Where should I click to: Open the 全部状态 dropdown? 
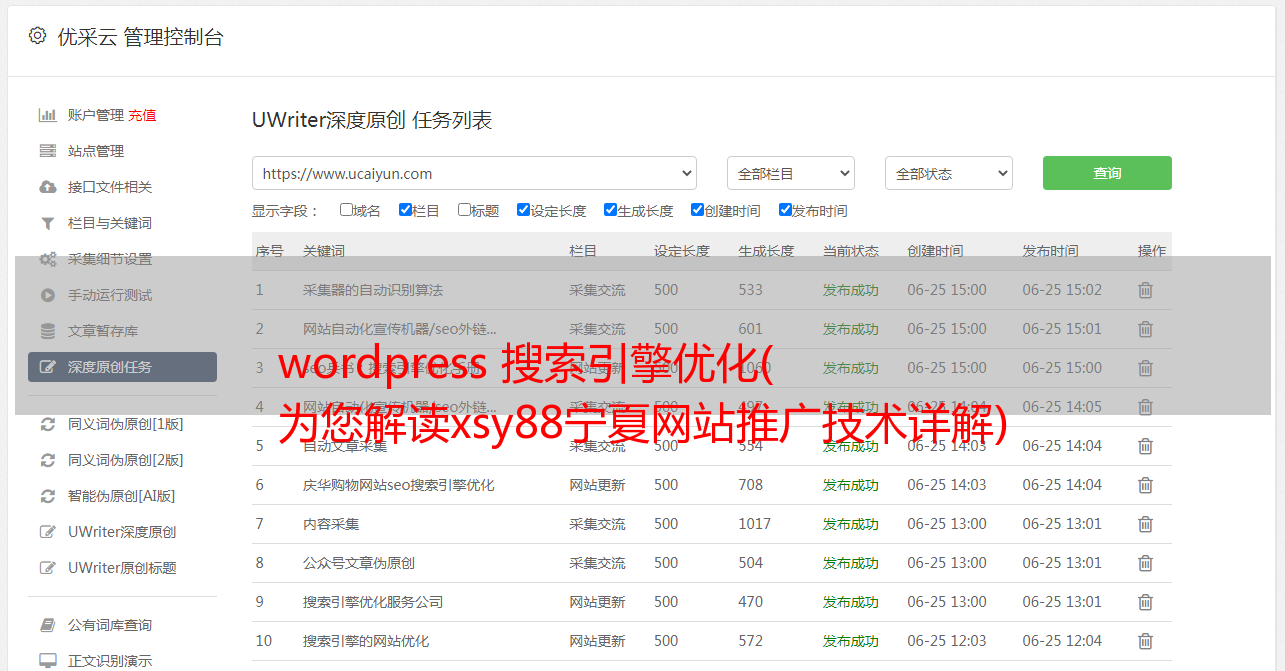click(949, 173)
